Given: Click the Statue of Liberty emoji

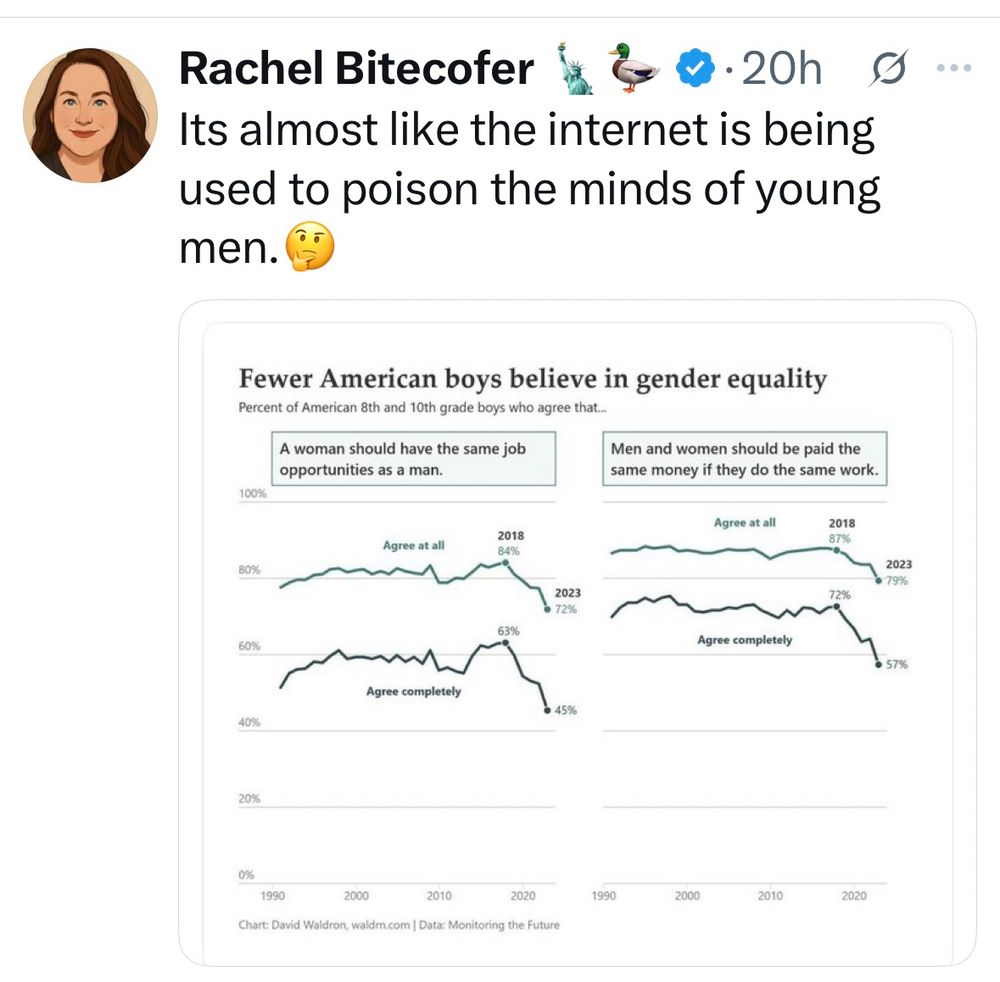Looking at the screenshot, I should coord(574,69).
